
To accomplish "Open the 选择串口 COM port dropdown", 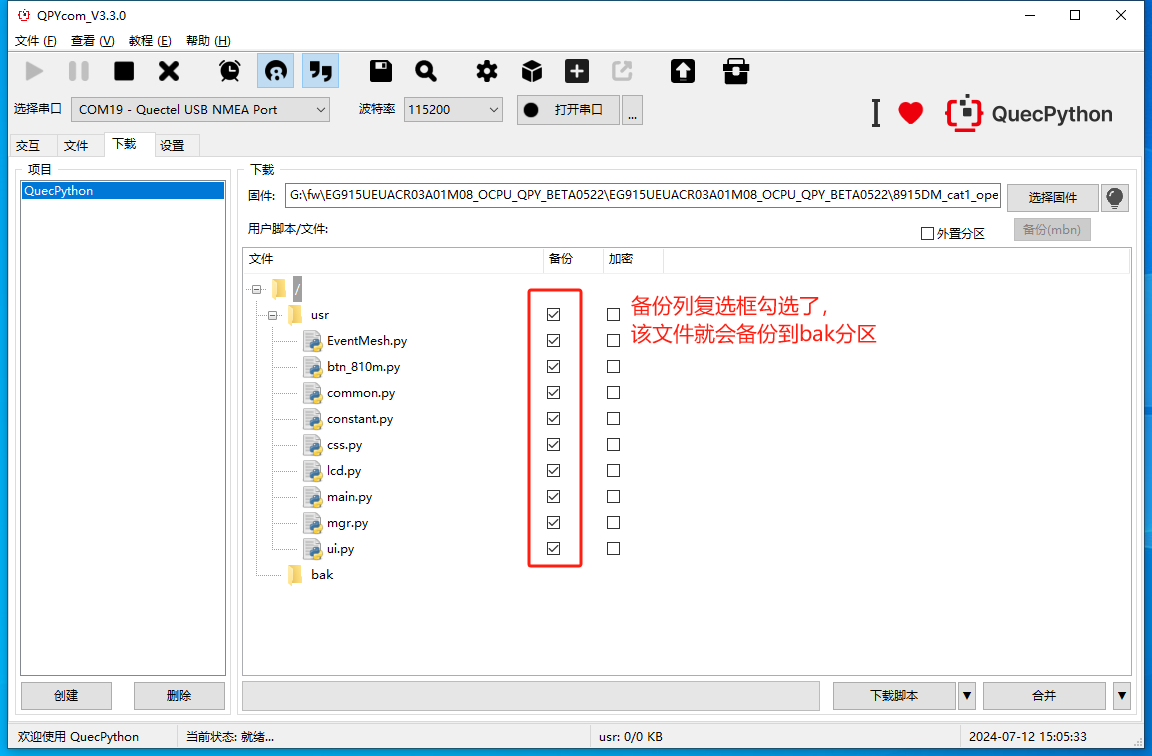I will [200, 109].
